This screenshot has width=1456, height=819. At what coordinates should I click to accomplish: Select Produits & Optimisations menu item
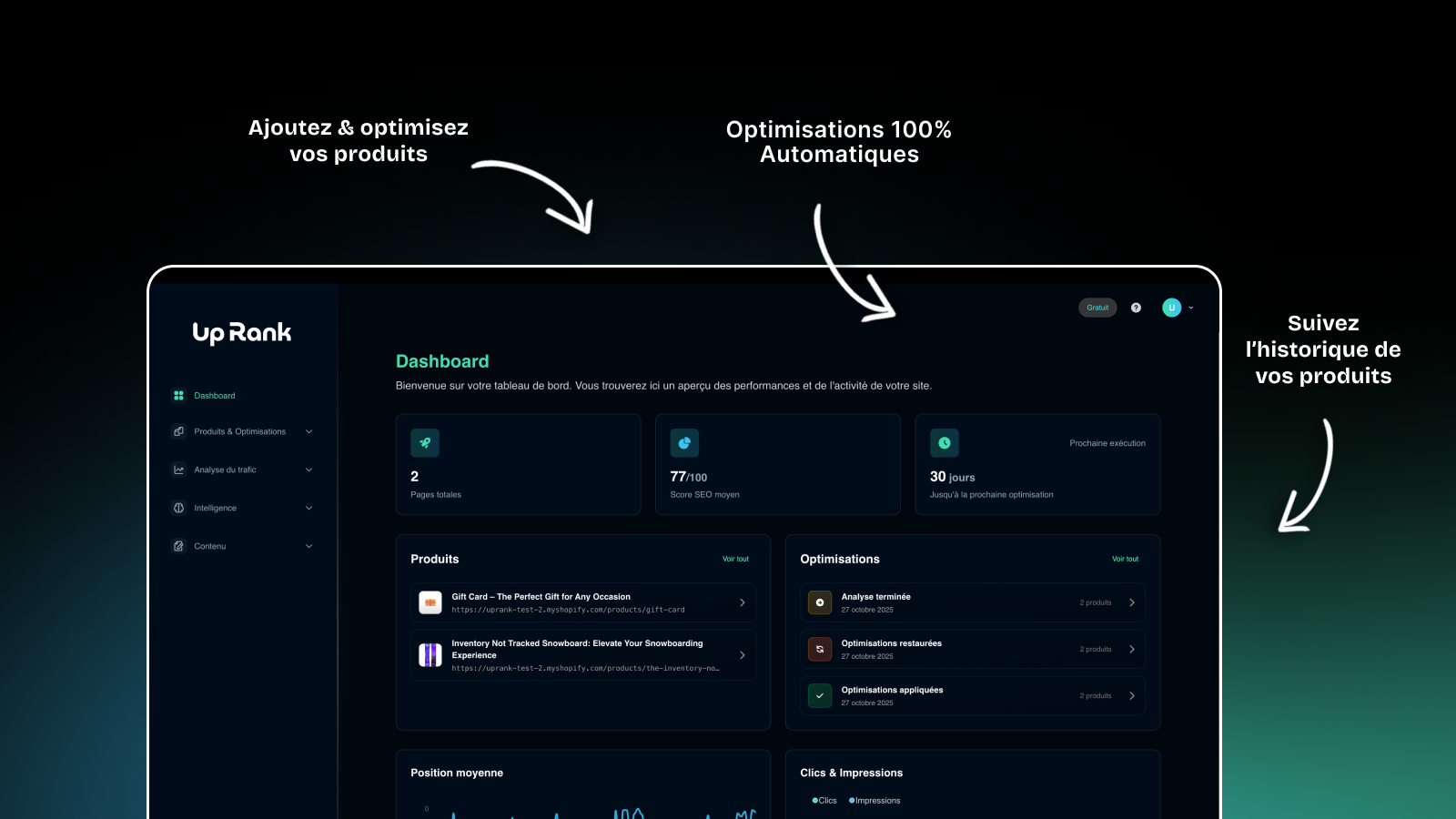tap(240, 431)
